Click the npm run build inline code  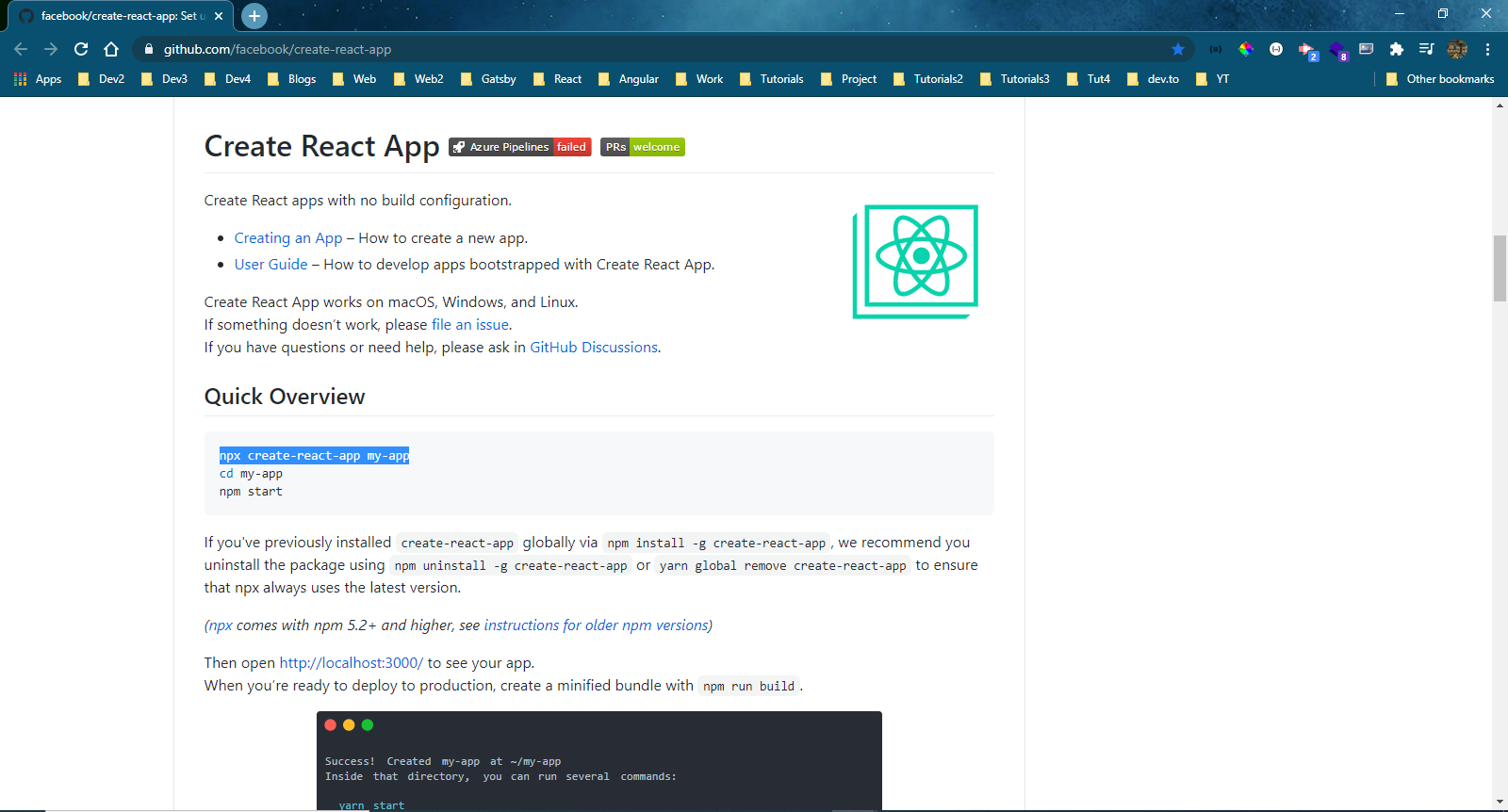pyautogui.click(x=749, y=687)
